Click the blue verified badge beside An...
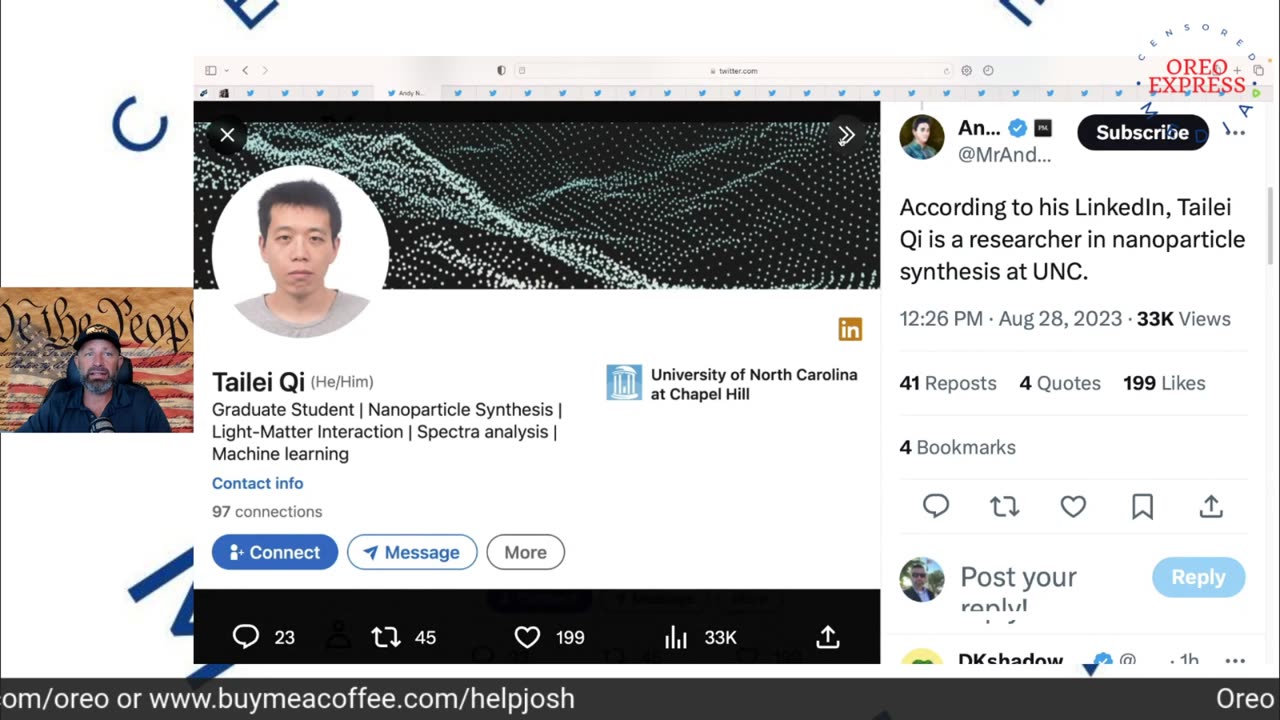 pyautogui.click(x=1018, y=128)
